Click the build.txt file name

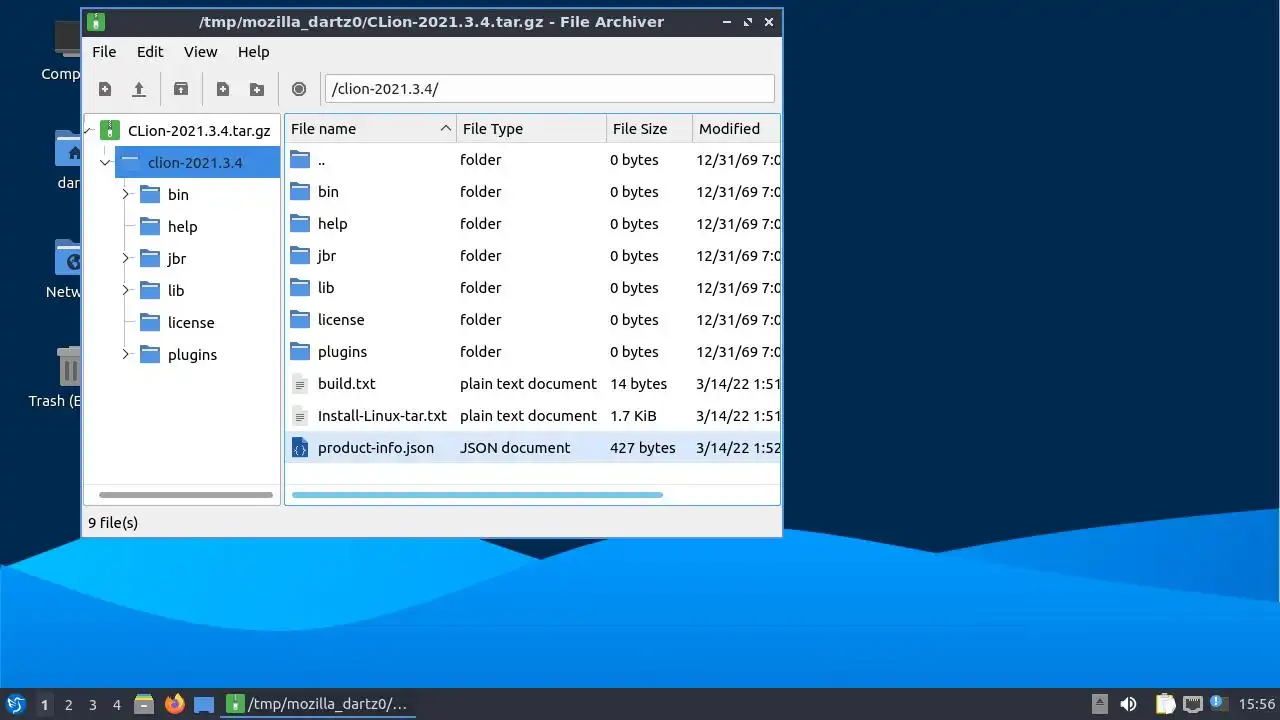[x=346, y=384]
